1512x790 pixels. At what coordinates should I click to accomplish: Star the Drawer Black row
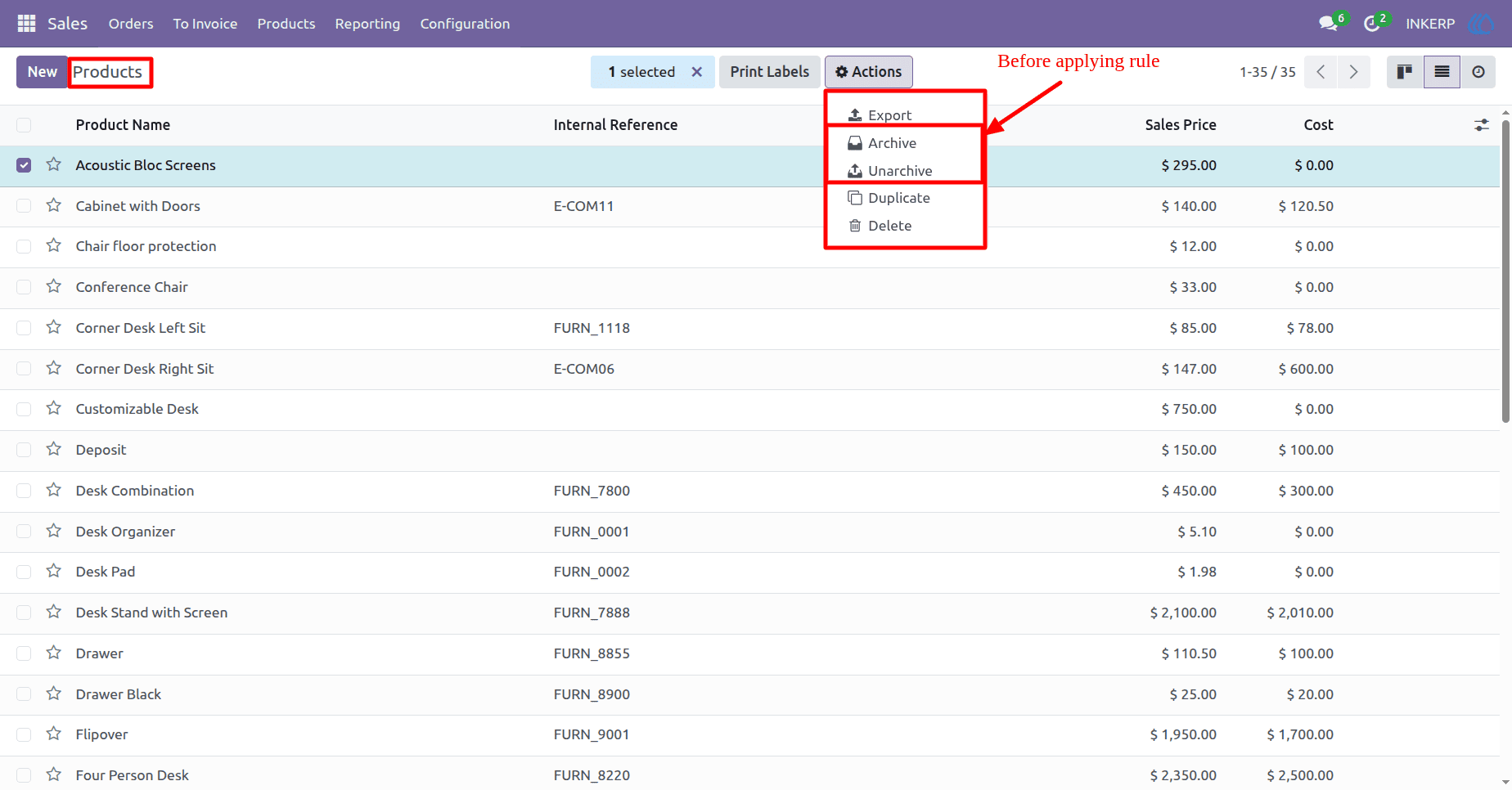pos(54,693)
